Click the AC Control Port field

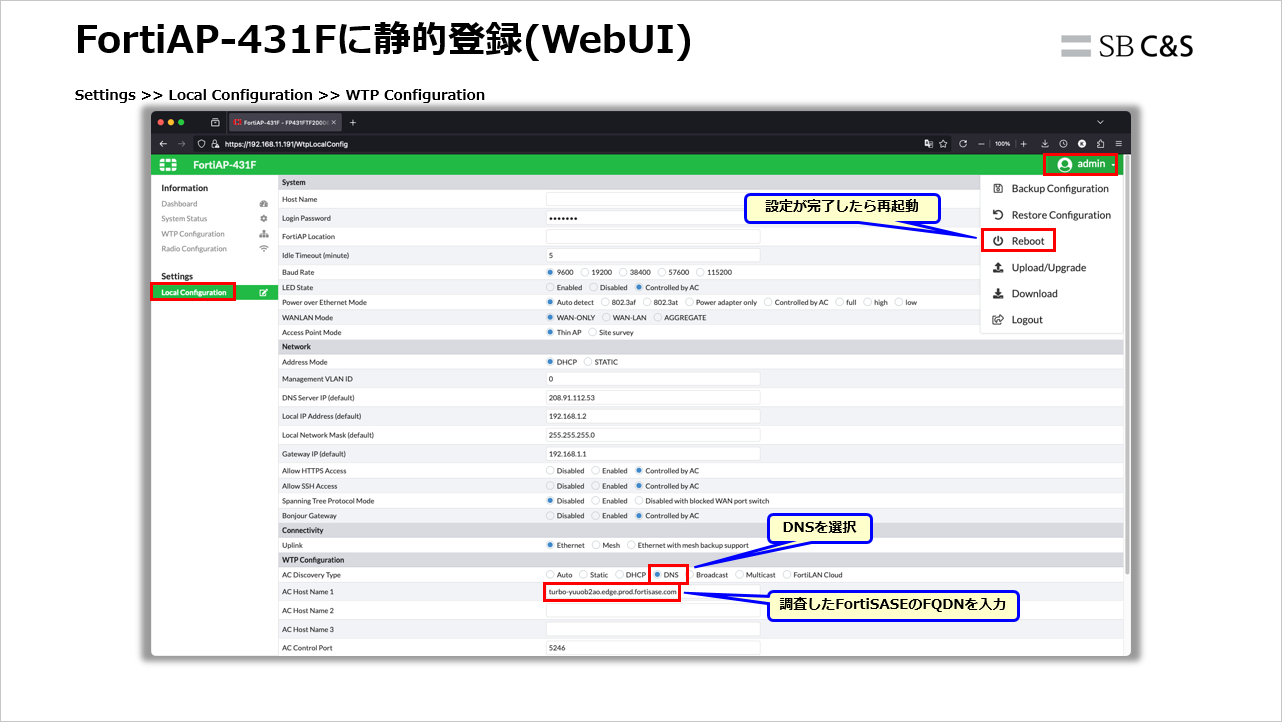653,648
